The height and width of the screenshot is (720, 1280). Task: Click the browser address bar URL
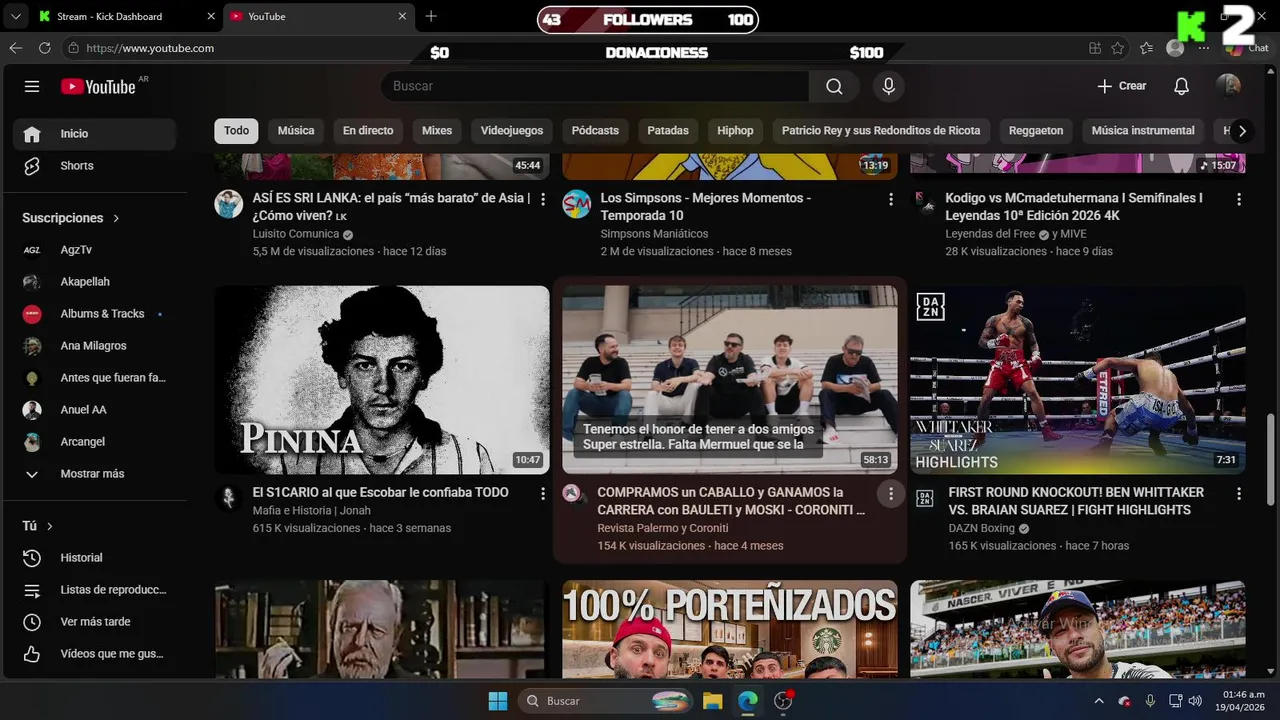(150, 48)
